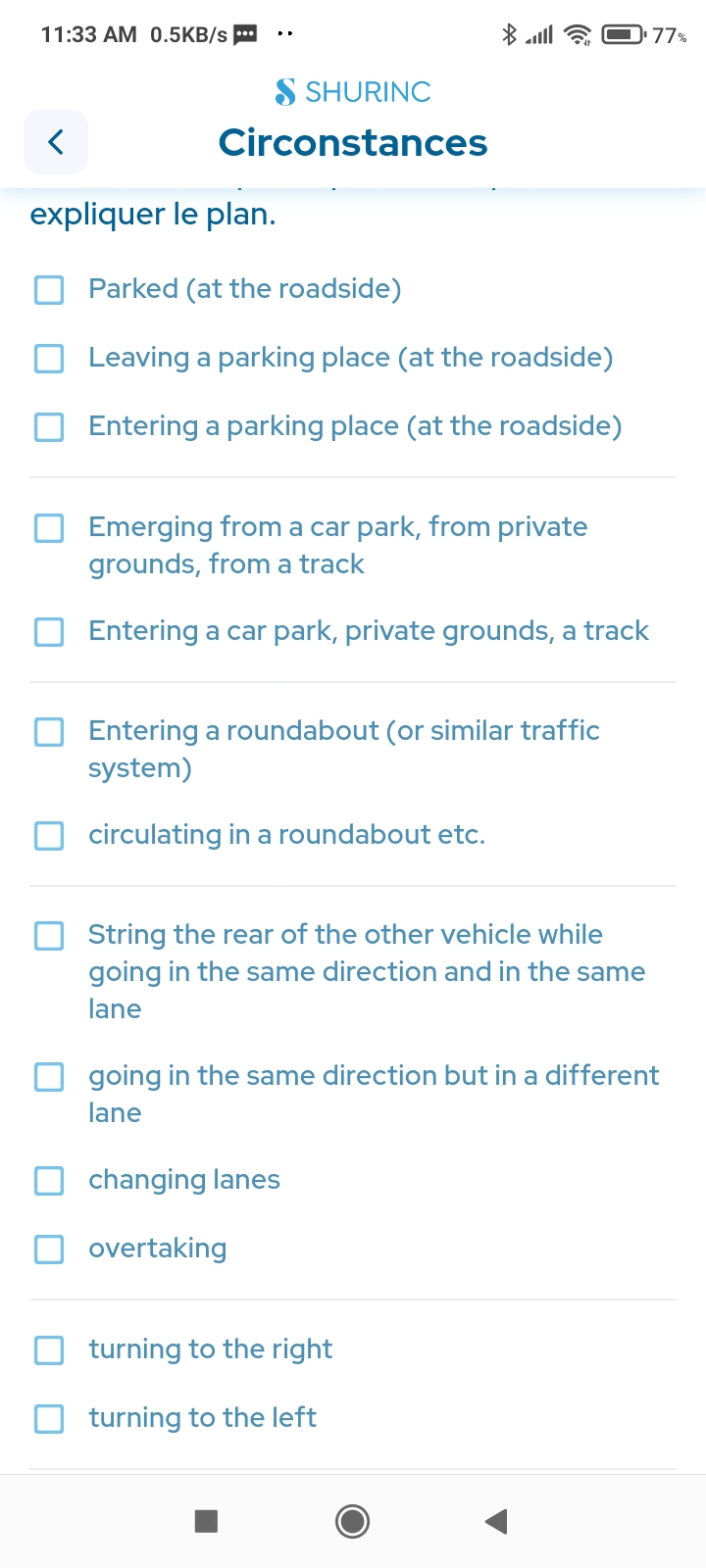Tap the "Circonstances" page title
This screenshot has height=1568, width=706.
pos(353,143)
